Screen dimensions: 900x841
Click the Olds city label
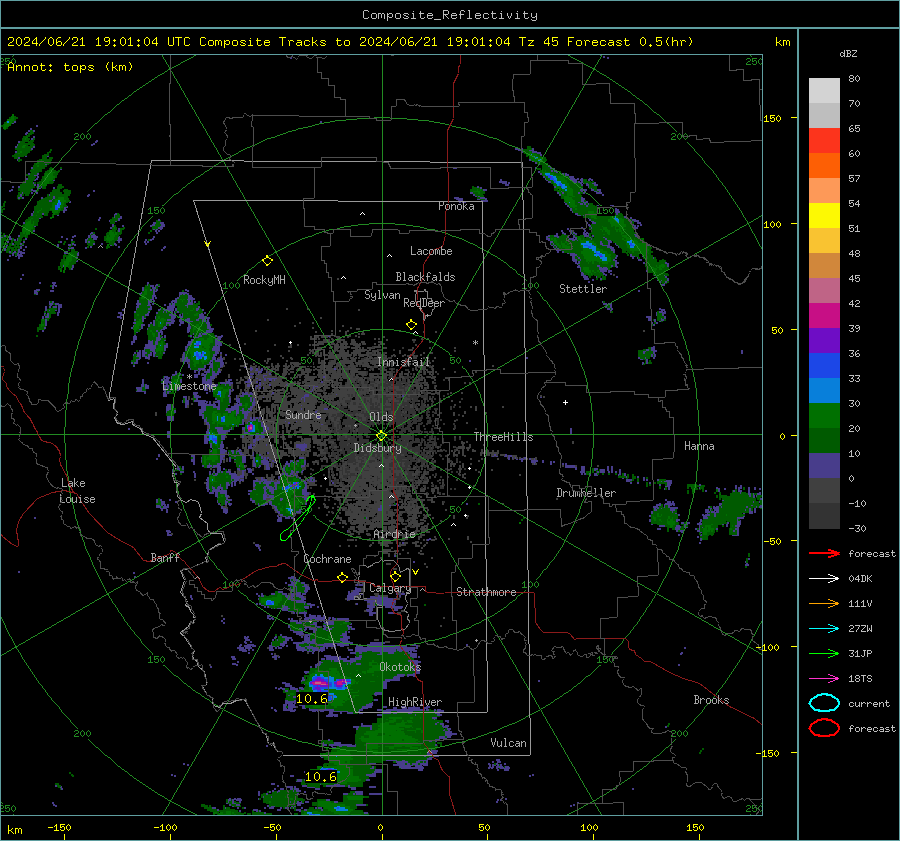coord(381,417)
